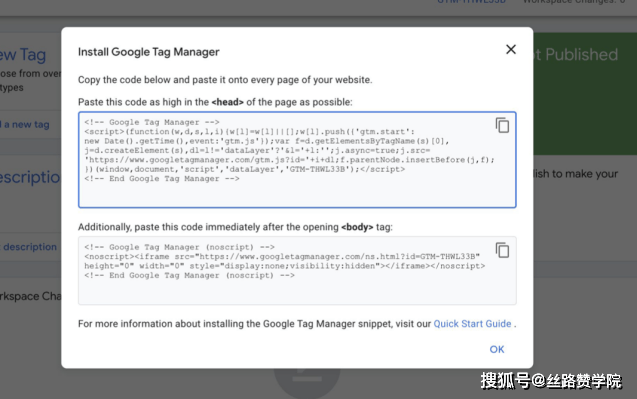This screenshot has height=399, width=637.
Task: Select the 'Additionally, paste this code' line
Action: click(x=235, y=227)
